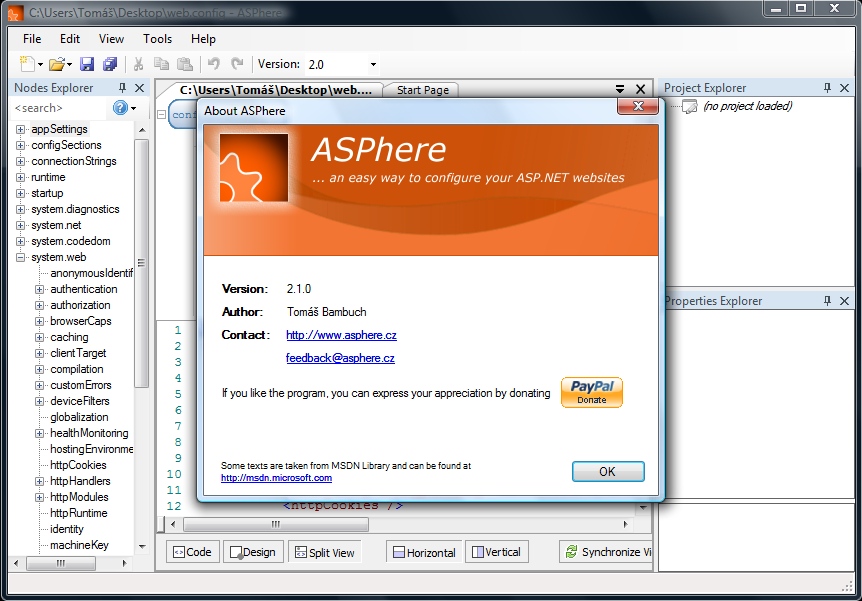The height and width of the screenshot is (601, 862).
Task: Select the runtime tree node
Action: [x=48, y=177]
